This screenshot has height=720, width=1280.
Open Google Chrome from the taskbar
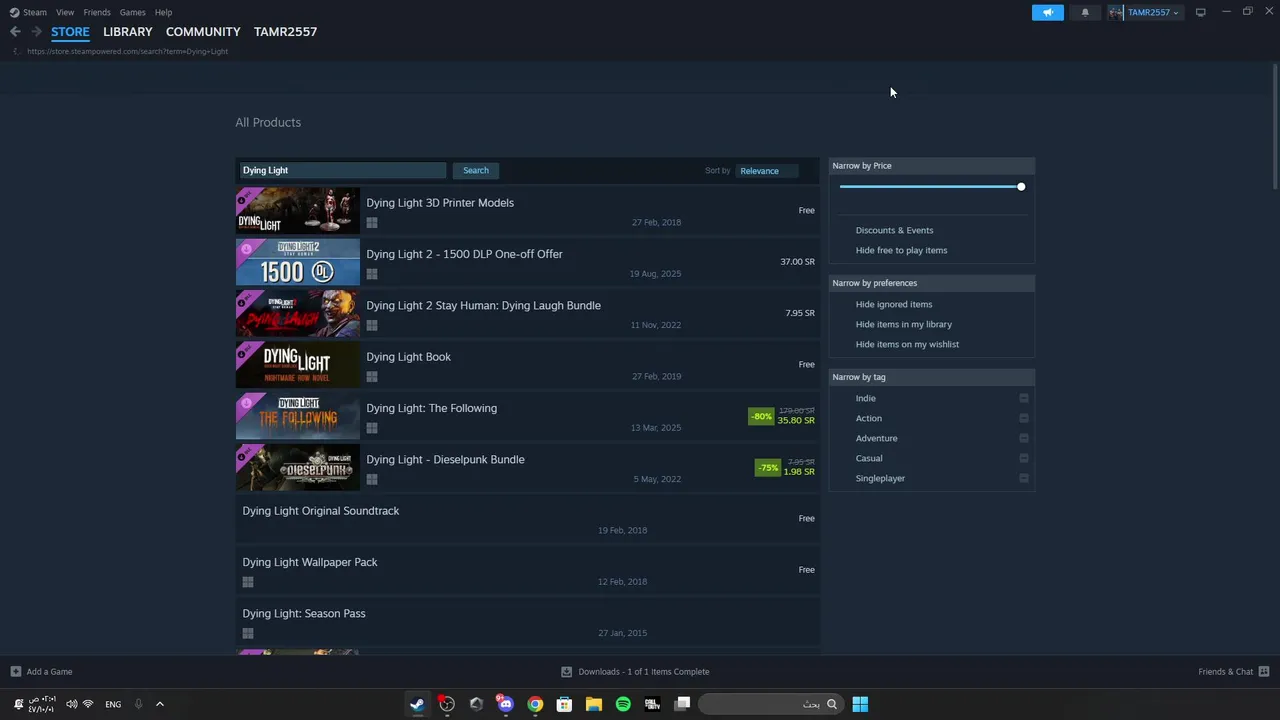pyautogui.click(x=535, y=704)
